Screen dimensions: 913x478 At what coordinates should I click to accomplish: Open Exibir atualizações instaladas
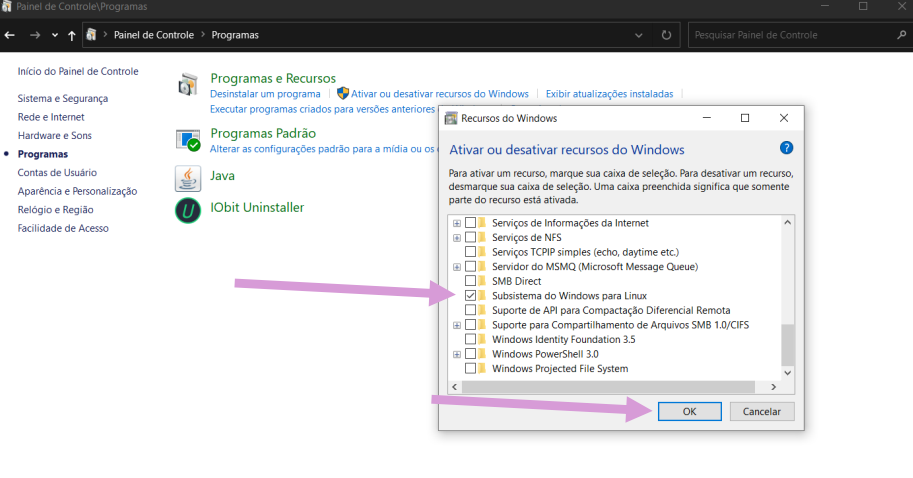pos(609,94)
